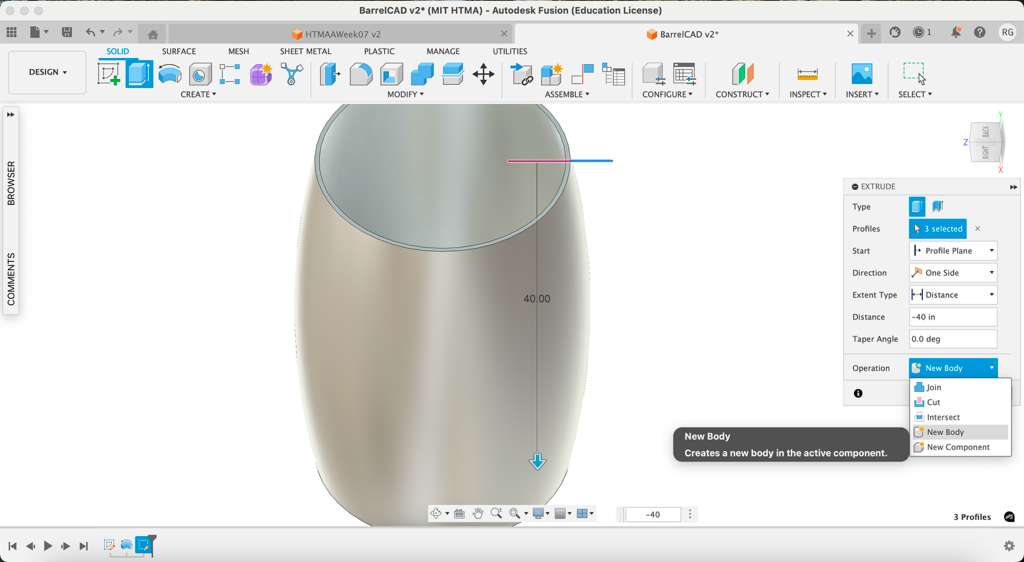Select Join in the Operation menu
The image size is (1024, 562).
933,387
